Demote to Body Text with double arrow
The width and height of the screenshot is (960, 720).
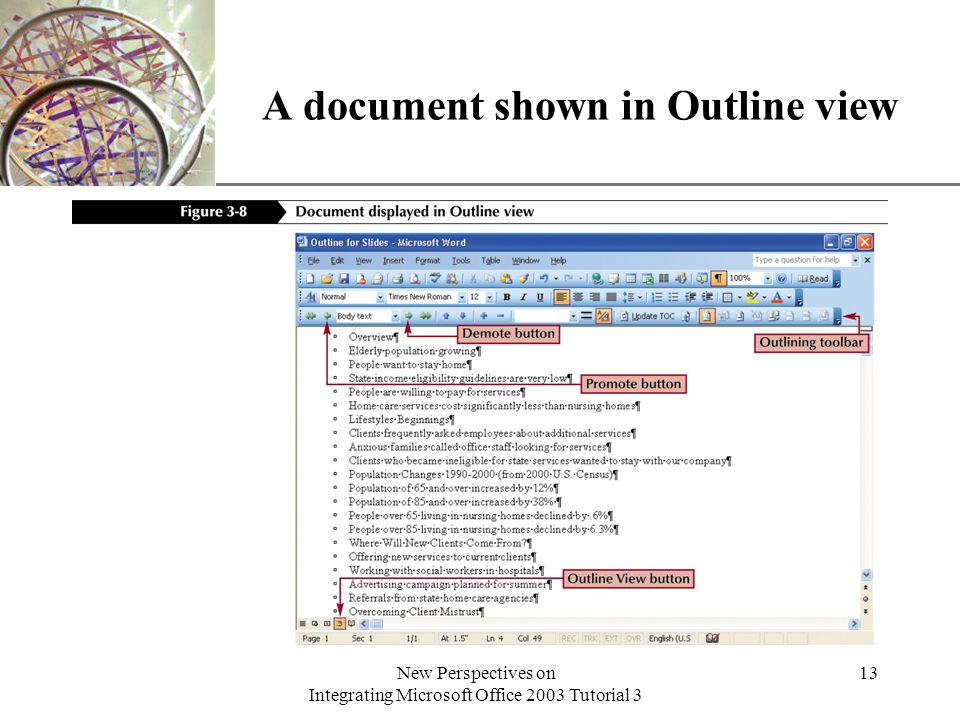[425, 316]
